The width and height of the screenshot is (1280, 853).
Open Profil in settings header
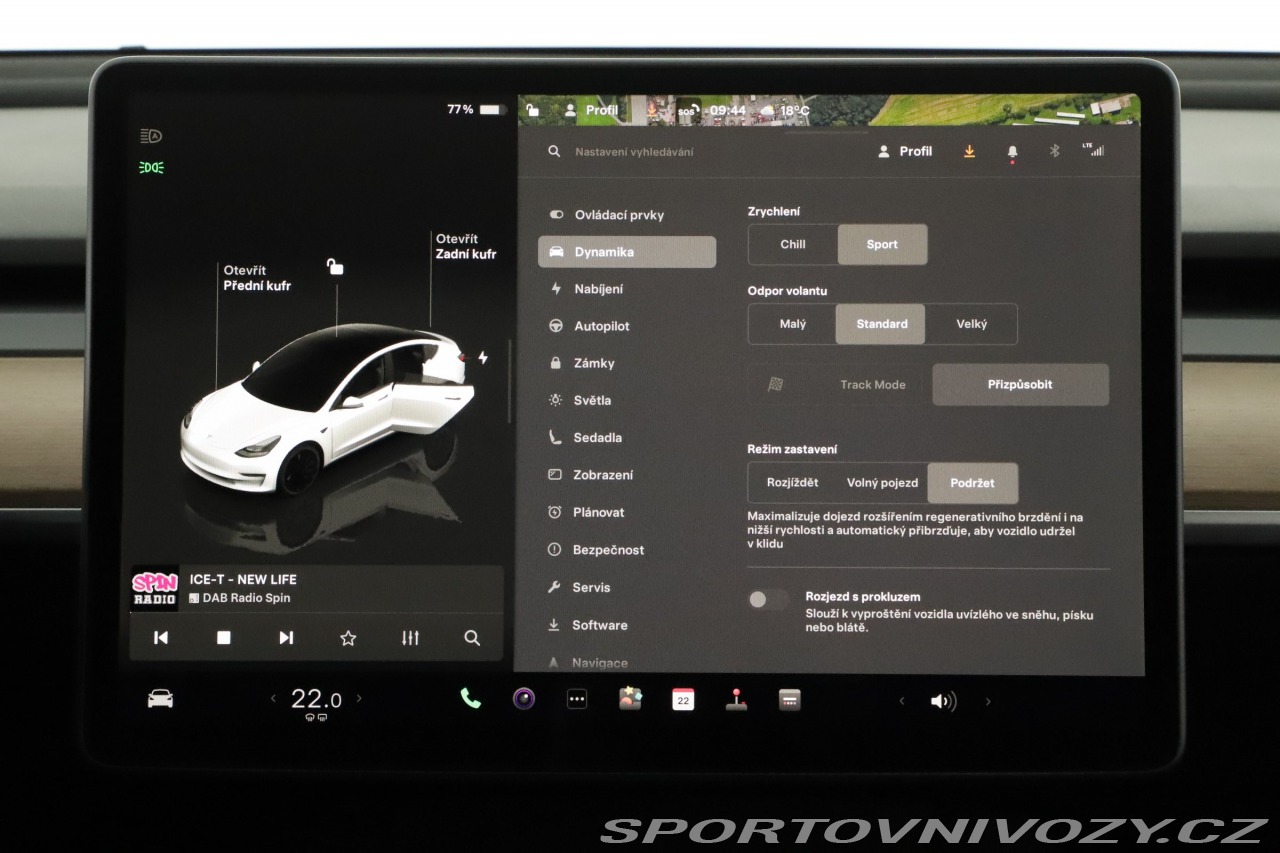point(905,151)
